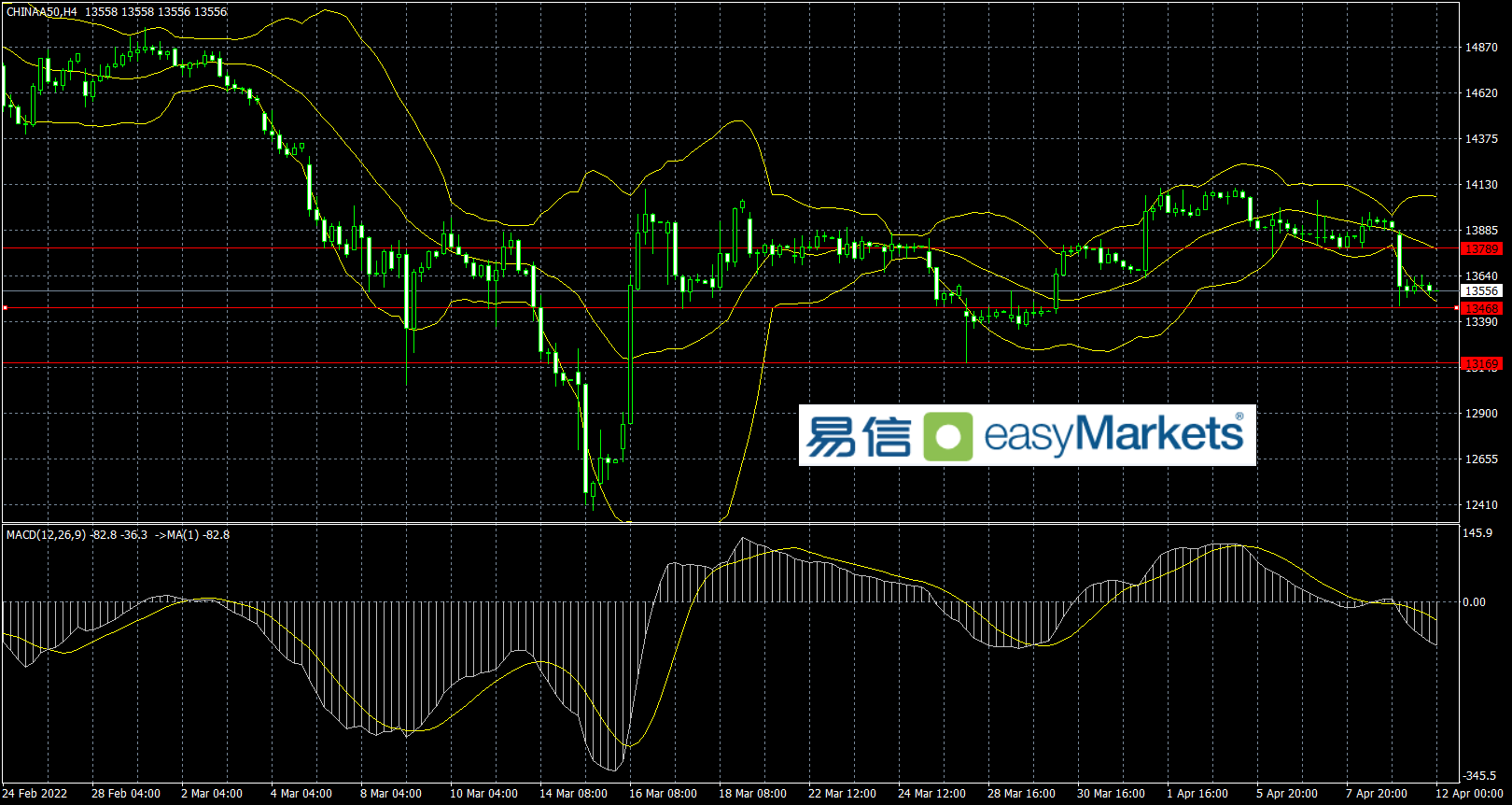Viewport: 1512px width, 805px height.
Task: Click the 13390 price axis value
Action: pyautogui.click(x=1481, y=322)
